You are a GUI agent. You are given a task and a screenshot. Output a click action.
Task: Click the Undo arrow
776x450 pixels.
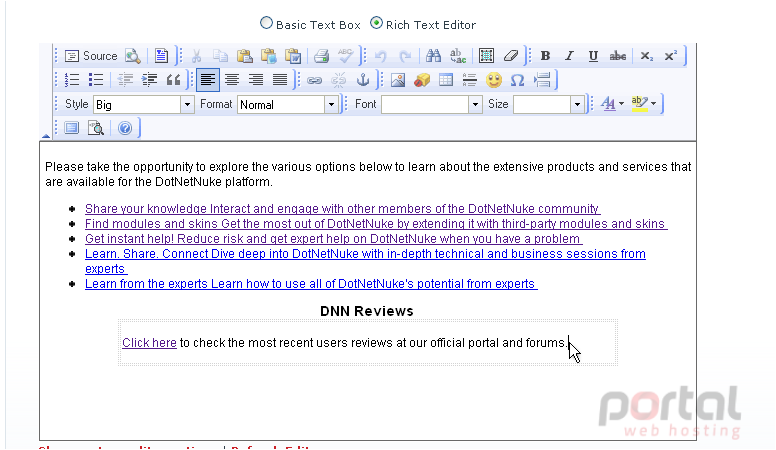(381, 56)
